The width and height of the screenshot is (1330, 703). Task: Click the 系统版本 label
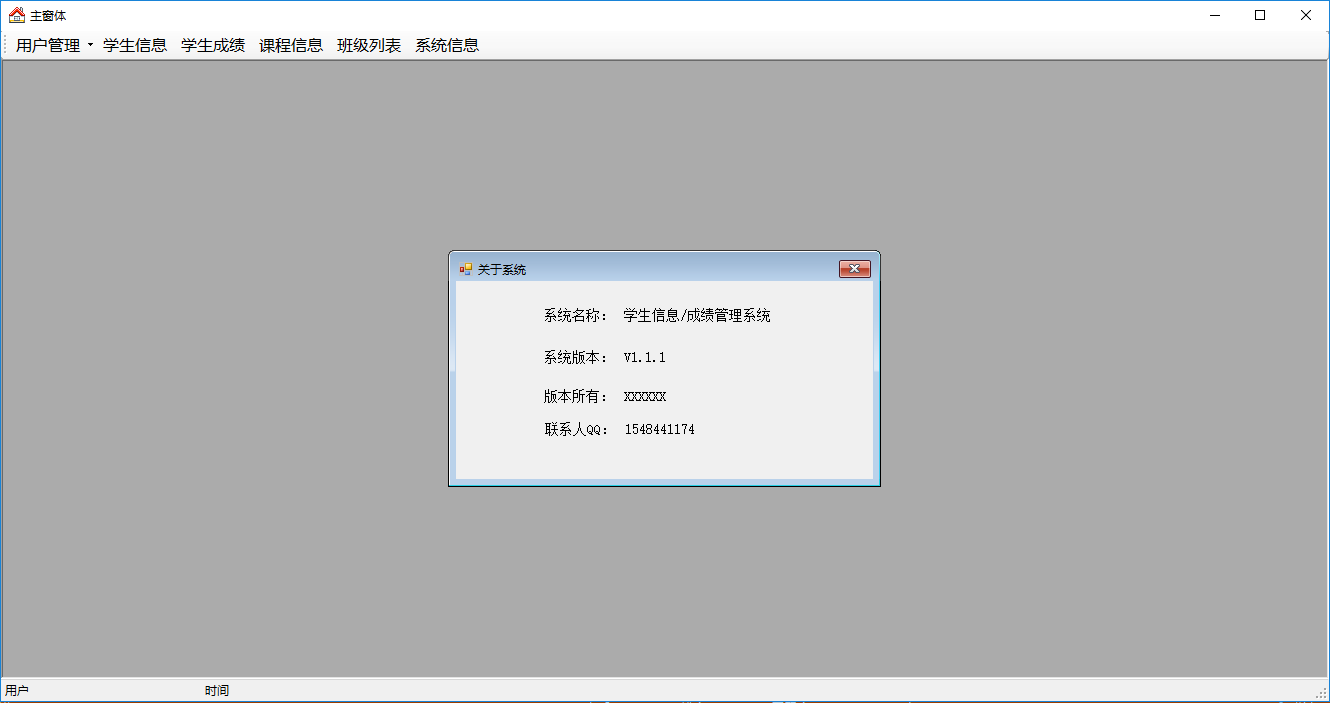(576, 357)
